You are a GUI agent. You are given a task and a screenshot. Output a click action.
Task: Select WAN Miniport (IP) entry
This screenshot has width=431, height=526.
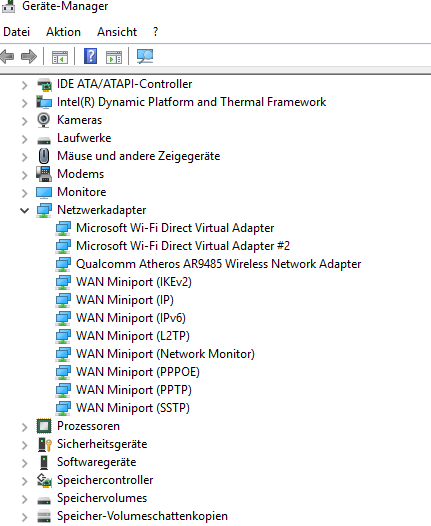tap(125, 300)
